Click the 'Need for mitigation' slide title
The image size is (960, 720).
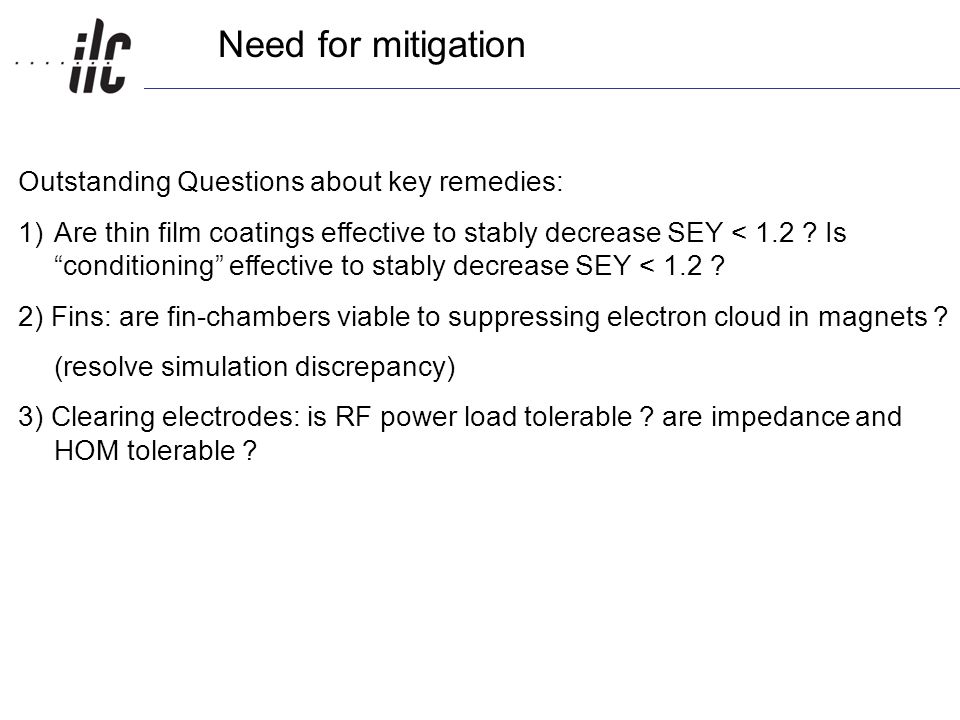click(x=372, y=45)
